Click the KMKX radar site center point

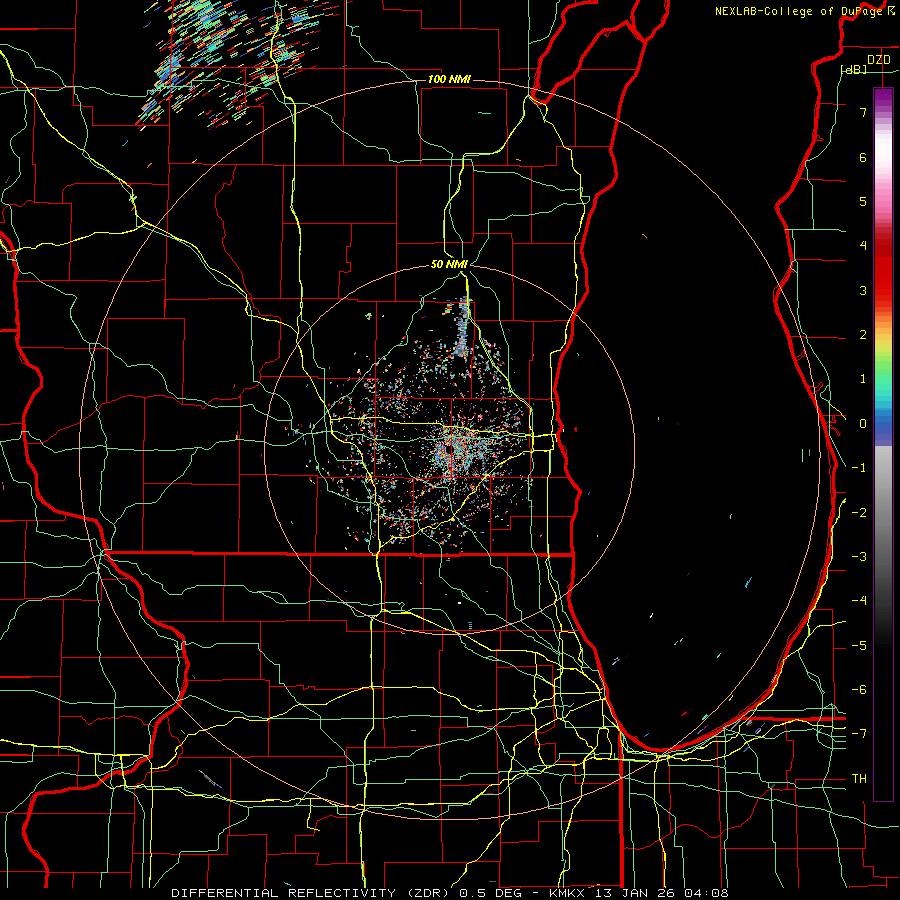pyautogui.click(x=450, y=449)
